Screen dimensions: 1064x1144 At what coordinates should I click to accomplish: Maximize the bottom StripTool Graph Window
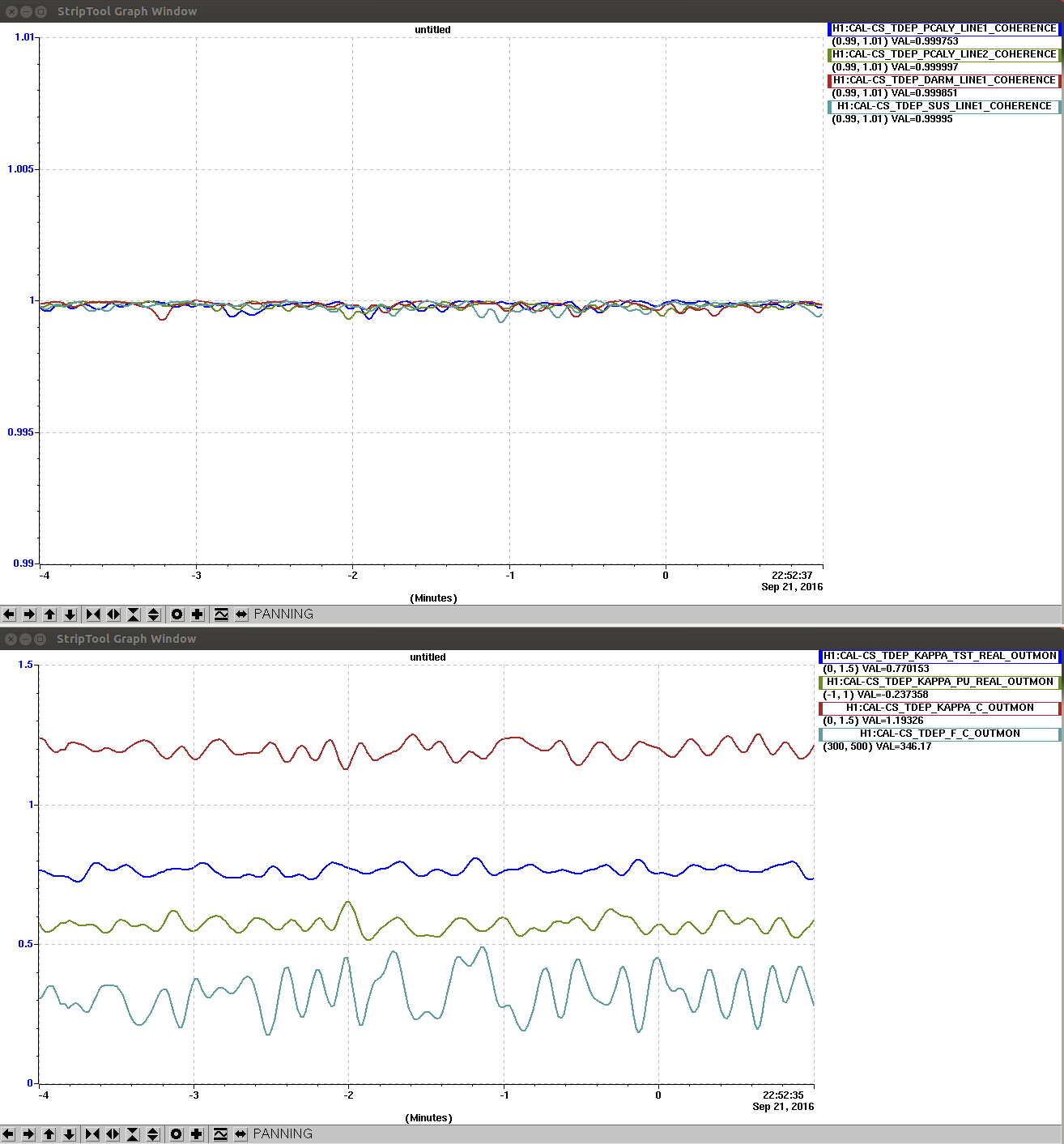[x=40, y=639]
